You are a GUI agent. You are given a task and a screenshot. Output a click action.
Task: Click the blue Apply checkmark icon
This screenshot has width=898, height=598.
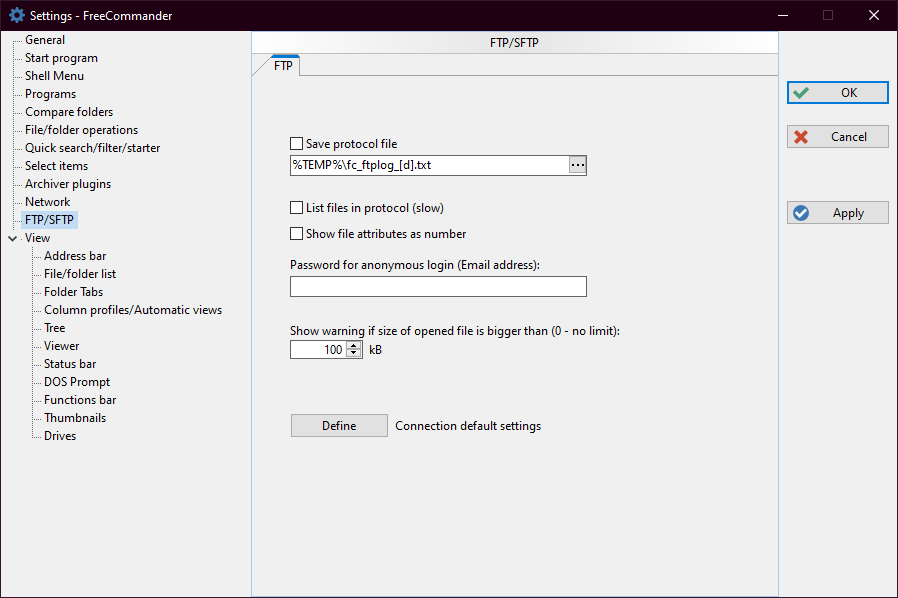tap(800, 213)
